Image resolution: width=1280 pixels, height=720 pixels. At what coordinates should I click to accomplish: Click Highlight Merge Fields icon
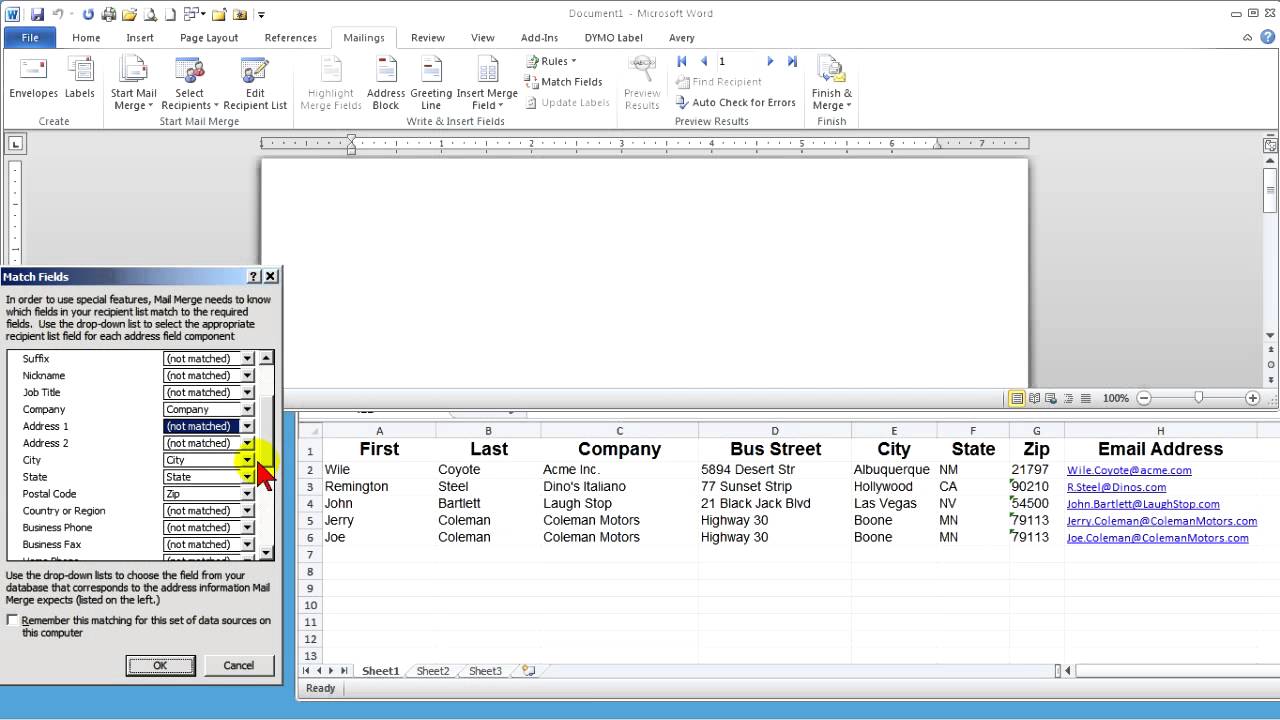331,82
